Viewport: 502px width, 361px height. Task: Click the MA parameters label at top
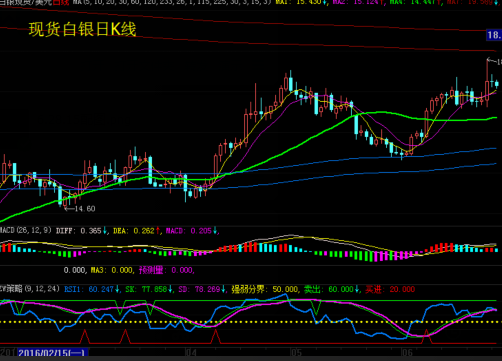pos(172,2)
